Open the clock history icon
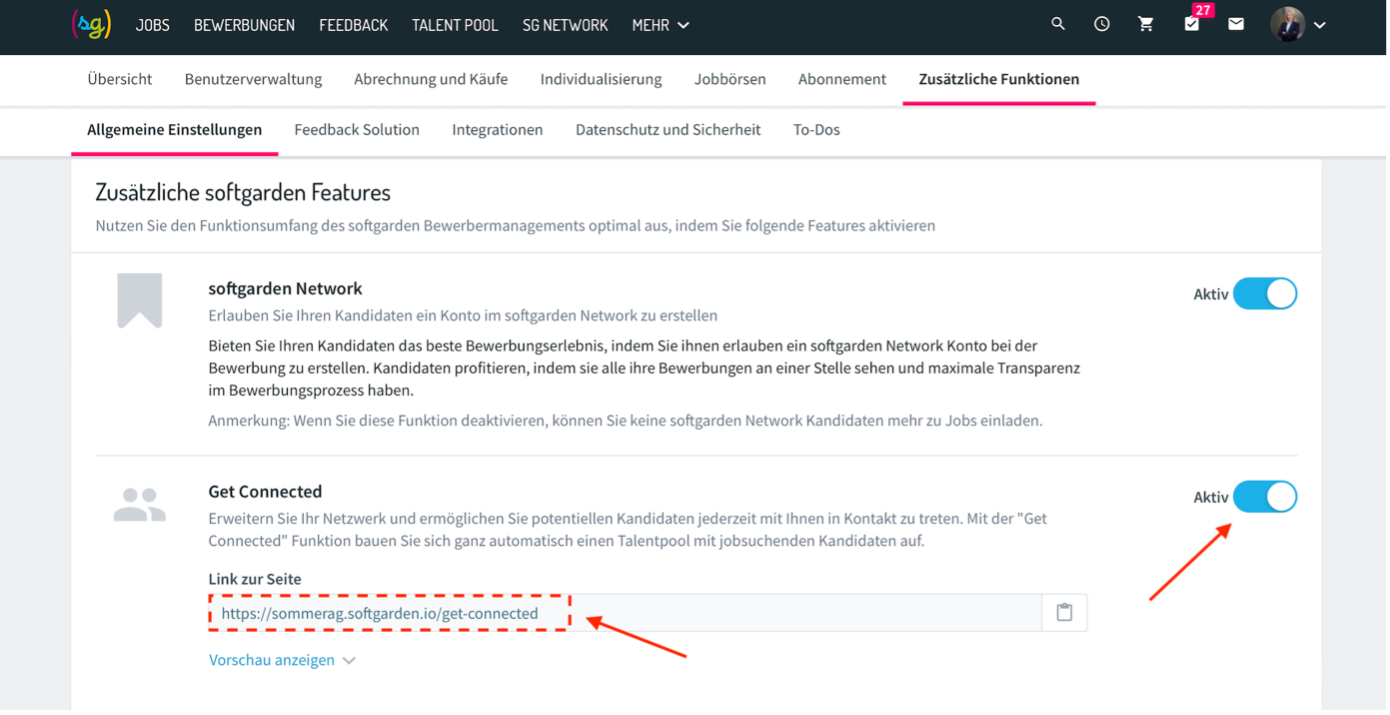 click(x=1102, y=24)
